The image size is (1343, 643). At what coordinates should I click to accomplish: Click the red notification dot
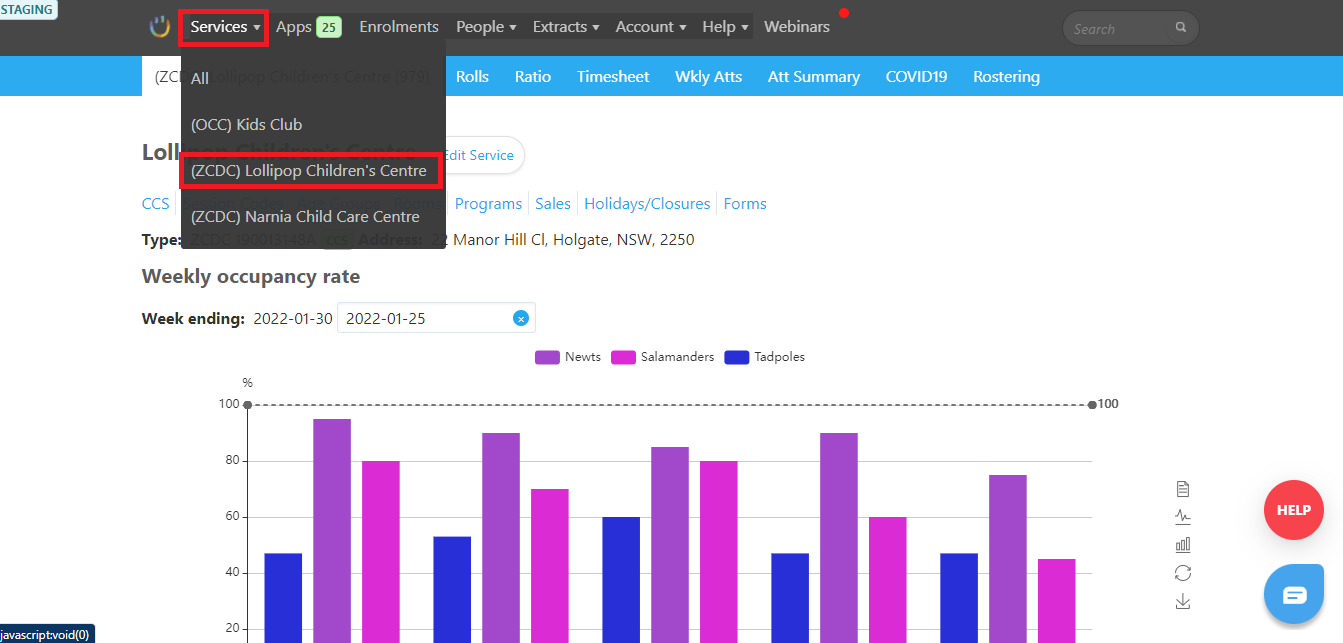coord(844,13)
